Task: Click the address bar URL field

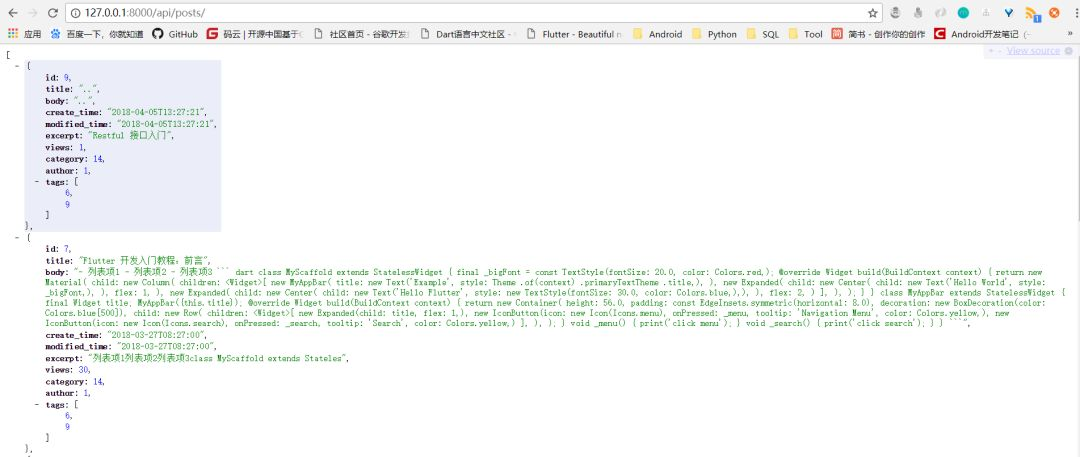Action: [475, 12]
